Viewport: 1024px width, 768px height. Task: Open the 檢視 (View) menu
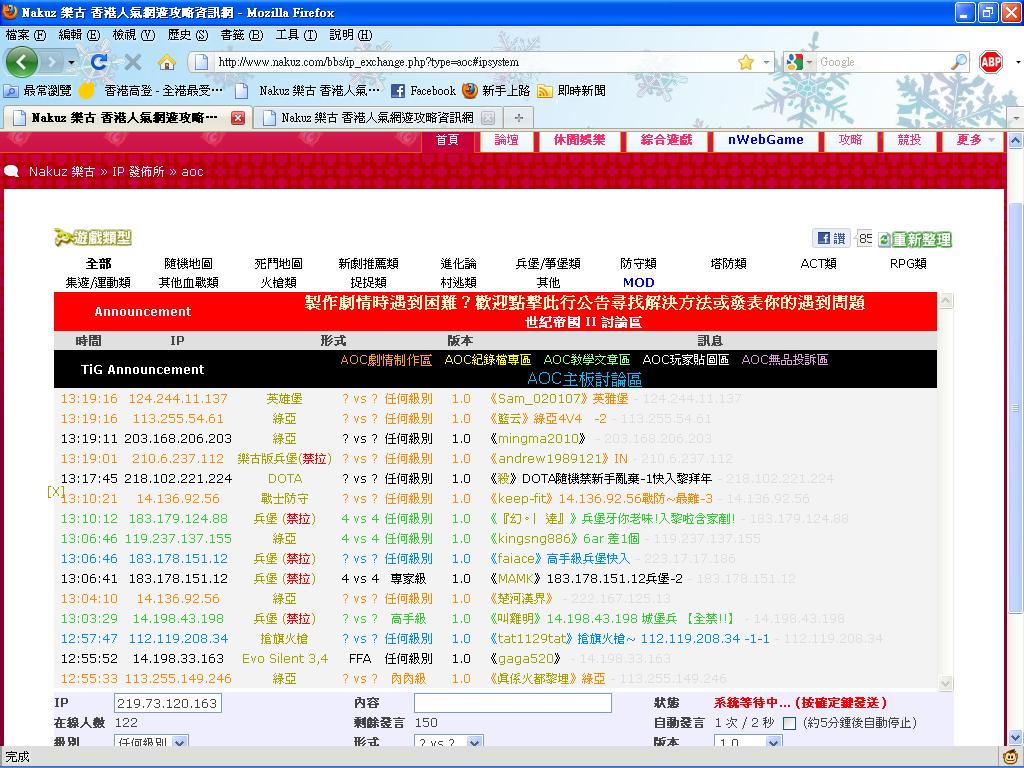click(x=133, y=35)
